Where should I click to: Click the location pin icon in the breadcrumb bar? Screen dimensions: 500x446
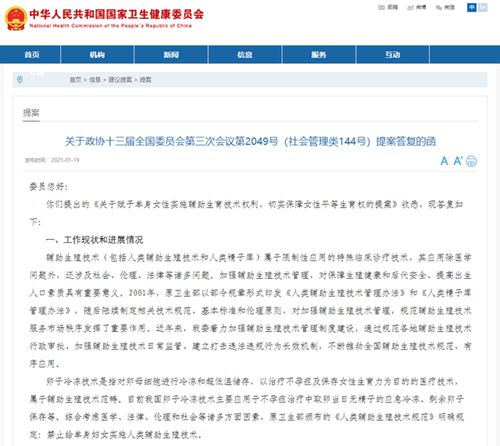click(x=20, y=80)
